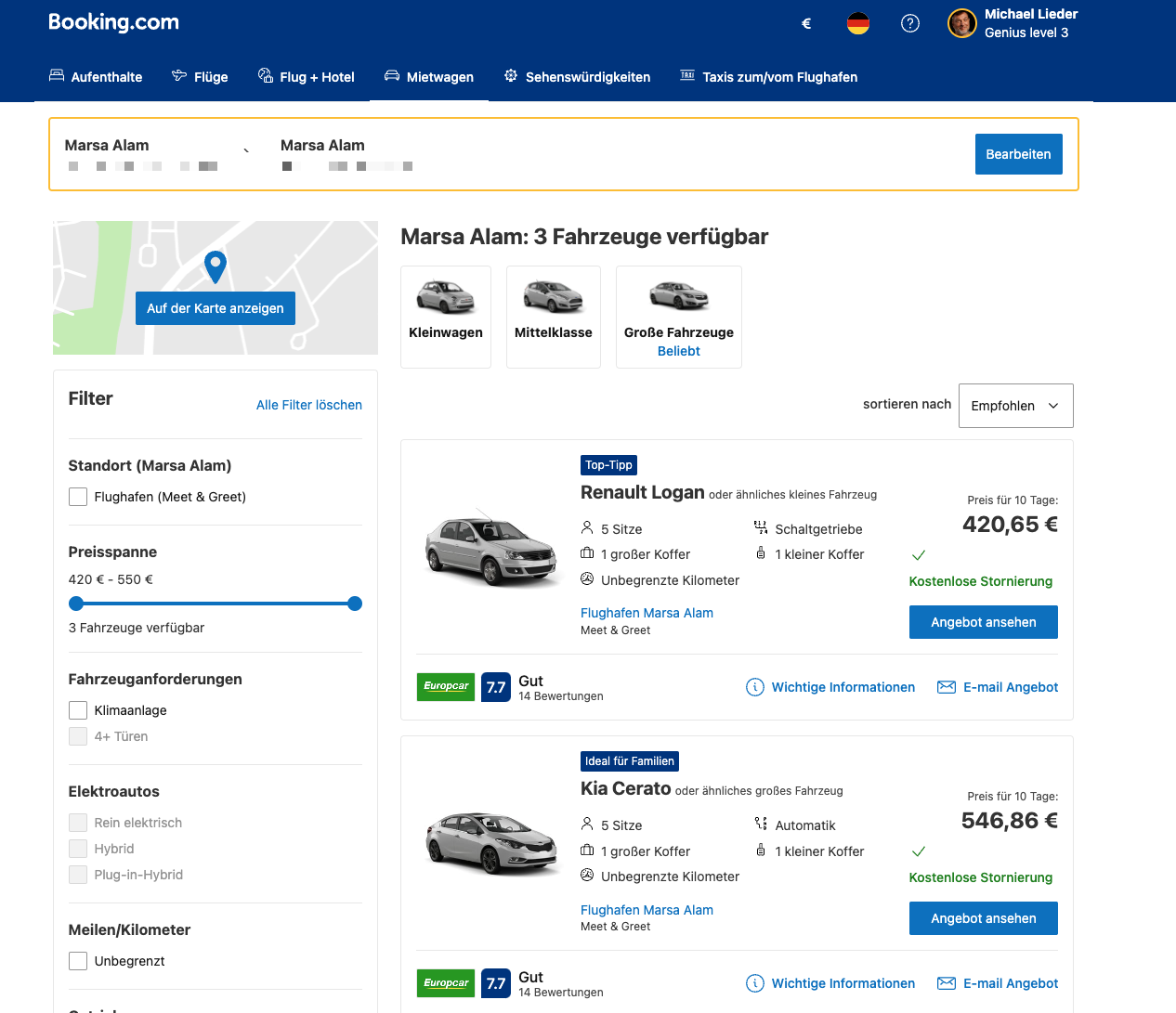This screenshot has width=1176, height=1013.
Task: Check the Klimaanlage filter
Action: 78,710
